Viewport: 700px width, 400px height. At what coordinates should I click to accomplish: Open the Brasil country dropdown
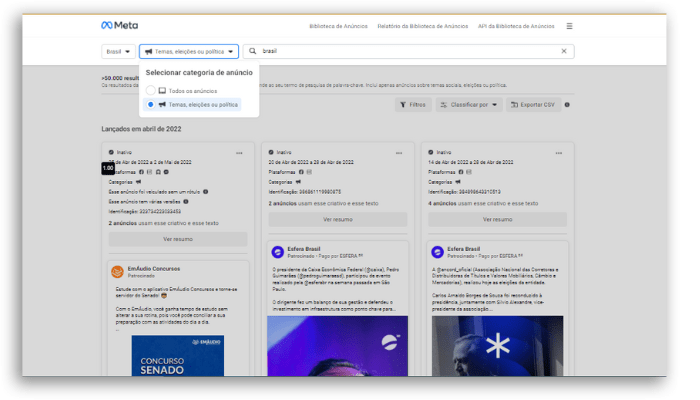pos(118,52)
